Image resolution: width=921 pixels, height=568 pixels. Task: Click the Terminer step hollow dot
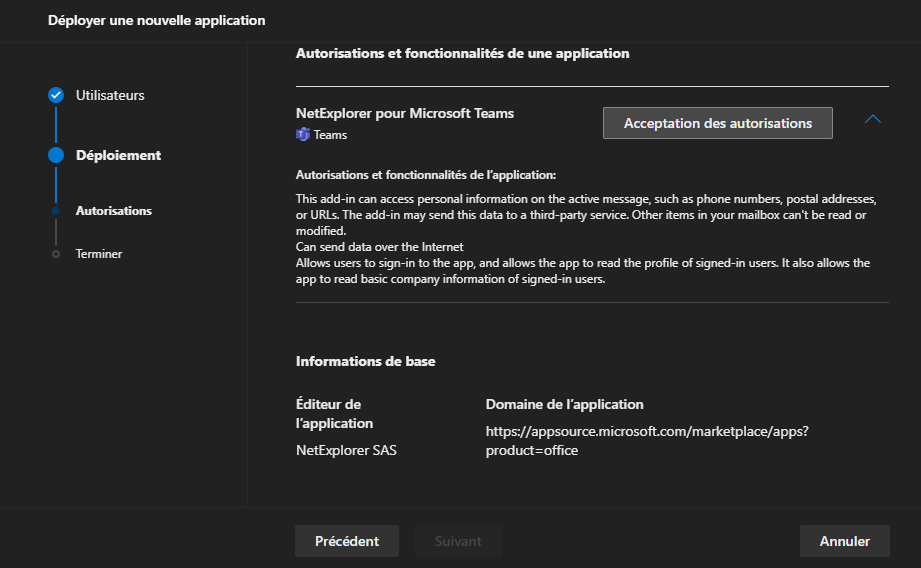56,254
